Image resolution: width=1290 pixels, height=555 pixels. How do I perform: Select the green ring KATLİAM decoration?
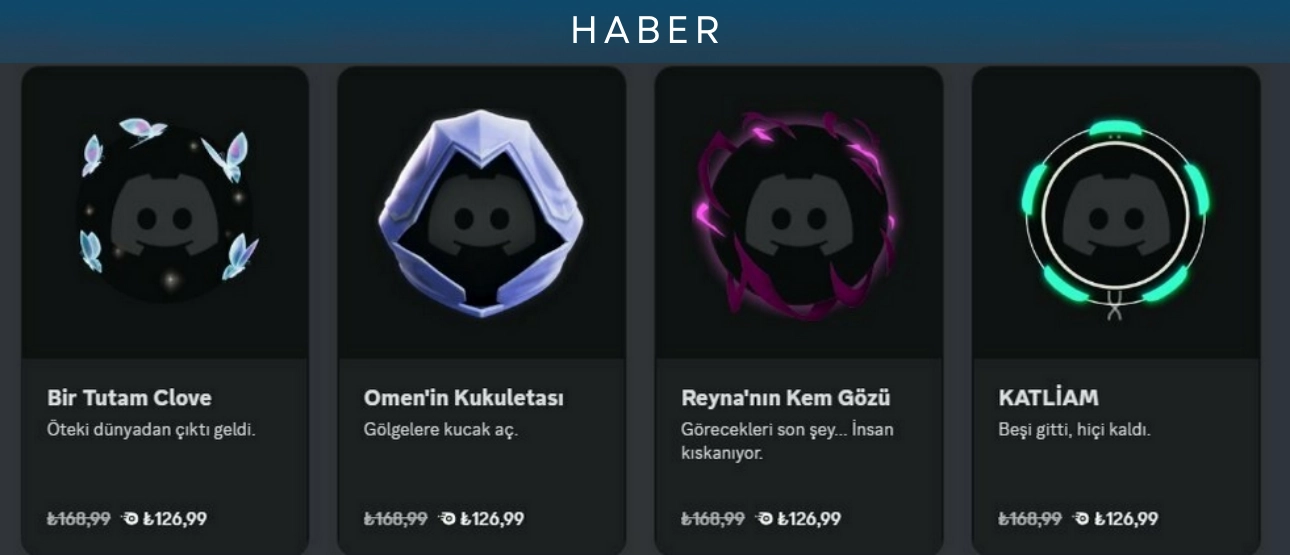[x=1115, y=216]
